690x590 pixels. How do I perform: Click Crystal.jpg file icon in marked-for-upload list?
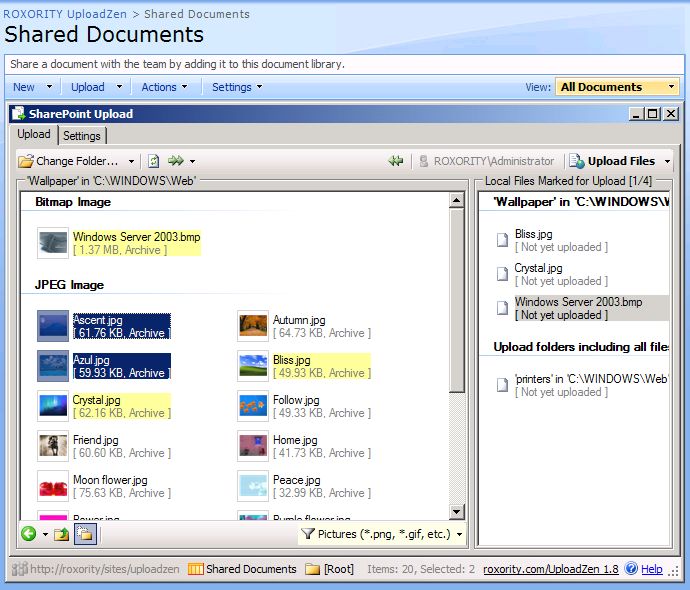click(x=502, y=274)
